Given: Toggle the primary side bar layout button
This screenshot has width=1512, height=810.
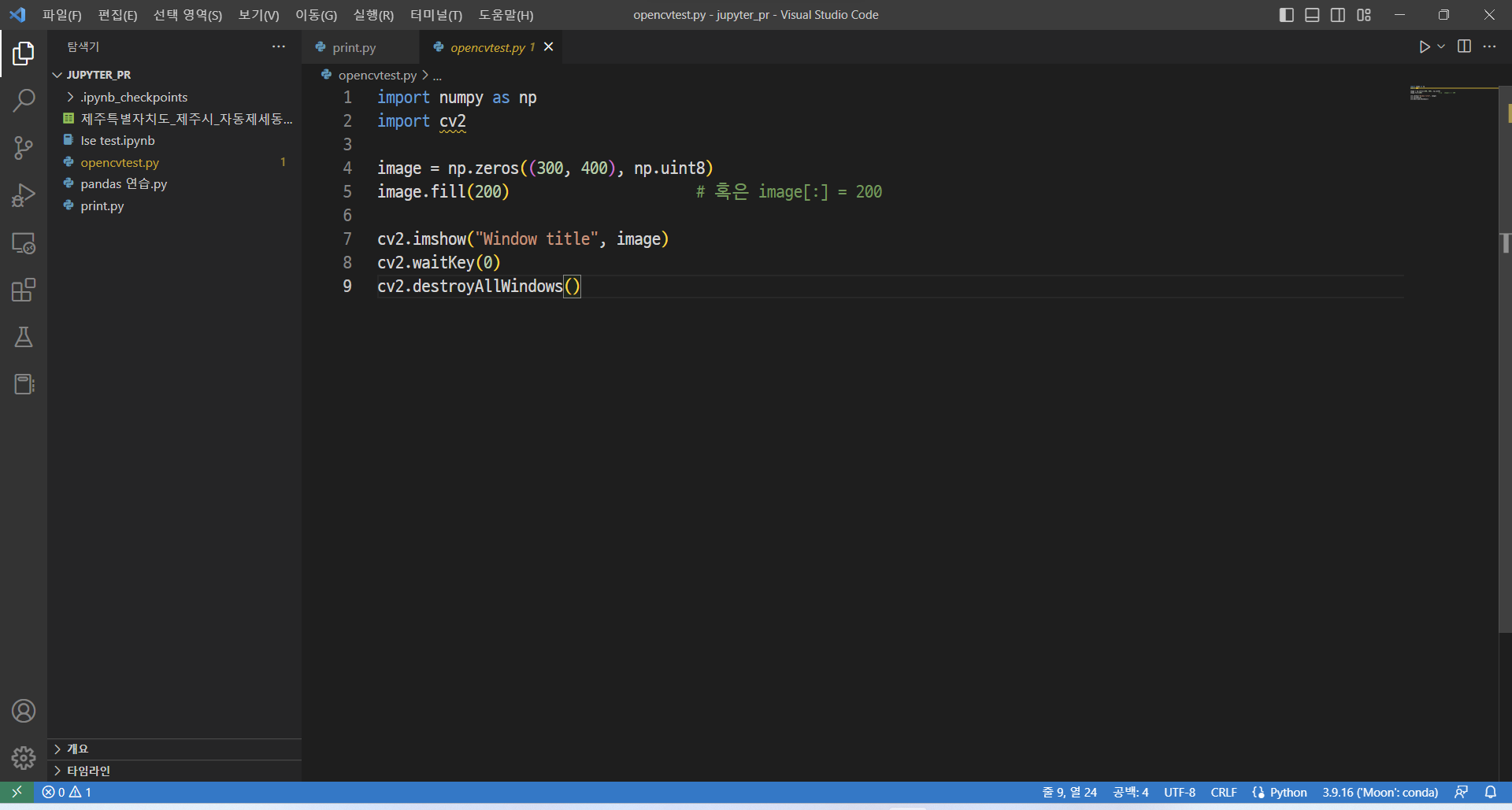Looking at the screenshot, I should [1286, 15].
